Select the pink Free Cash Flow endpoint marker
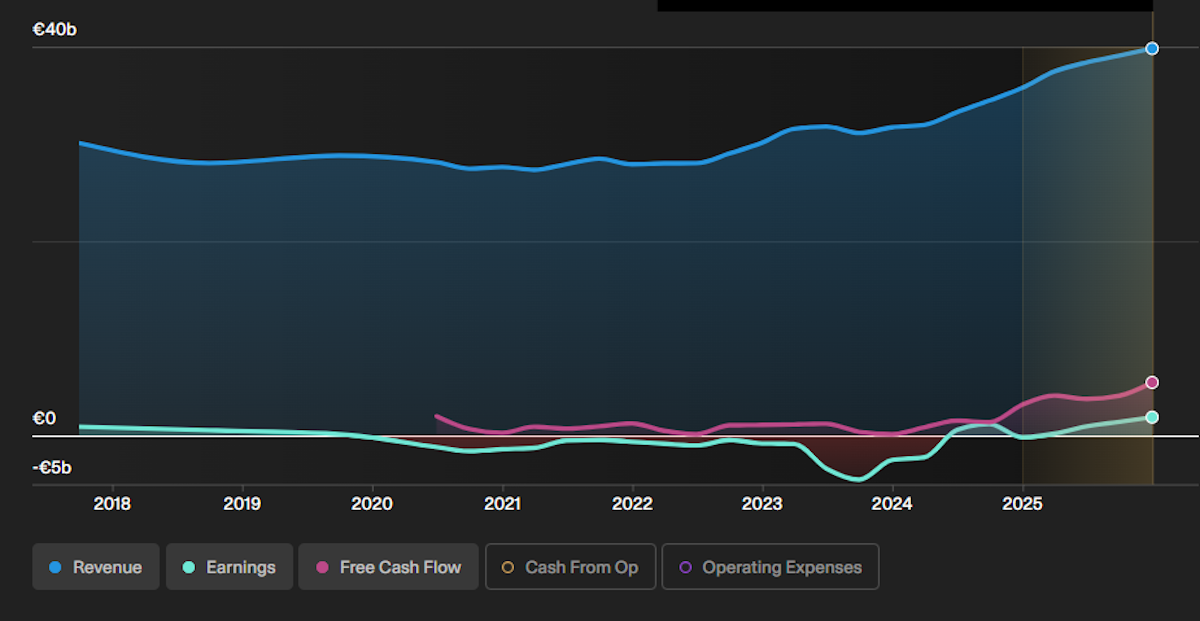1200x621 pixels. click(1152, 382)
